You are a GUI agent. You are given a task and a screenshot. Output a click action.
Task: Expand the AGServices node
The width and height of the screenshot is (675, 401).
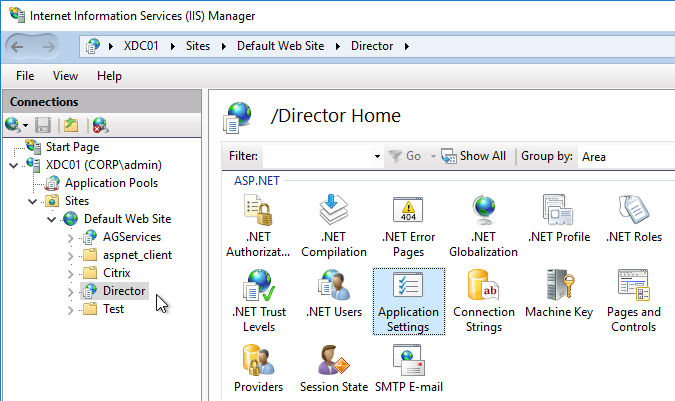pyautogui.click(x=71, y=238)
